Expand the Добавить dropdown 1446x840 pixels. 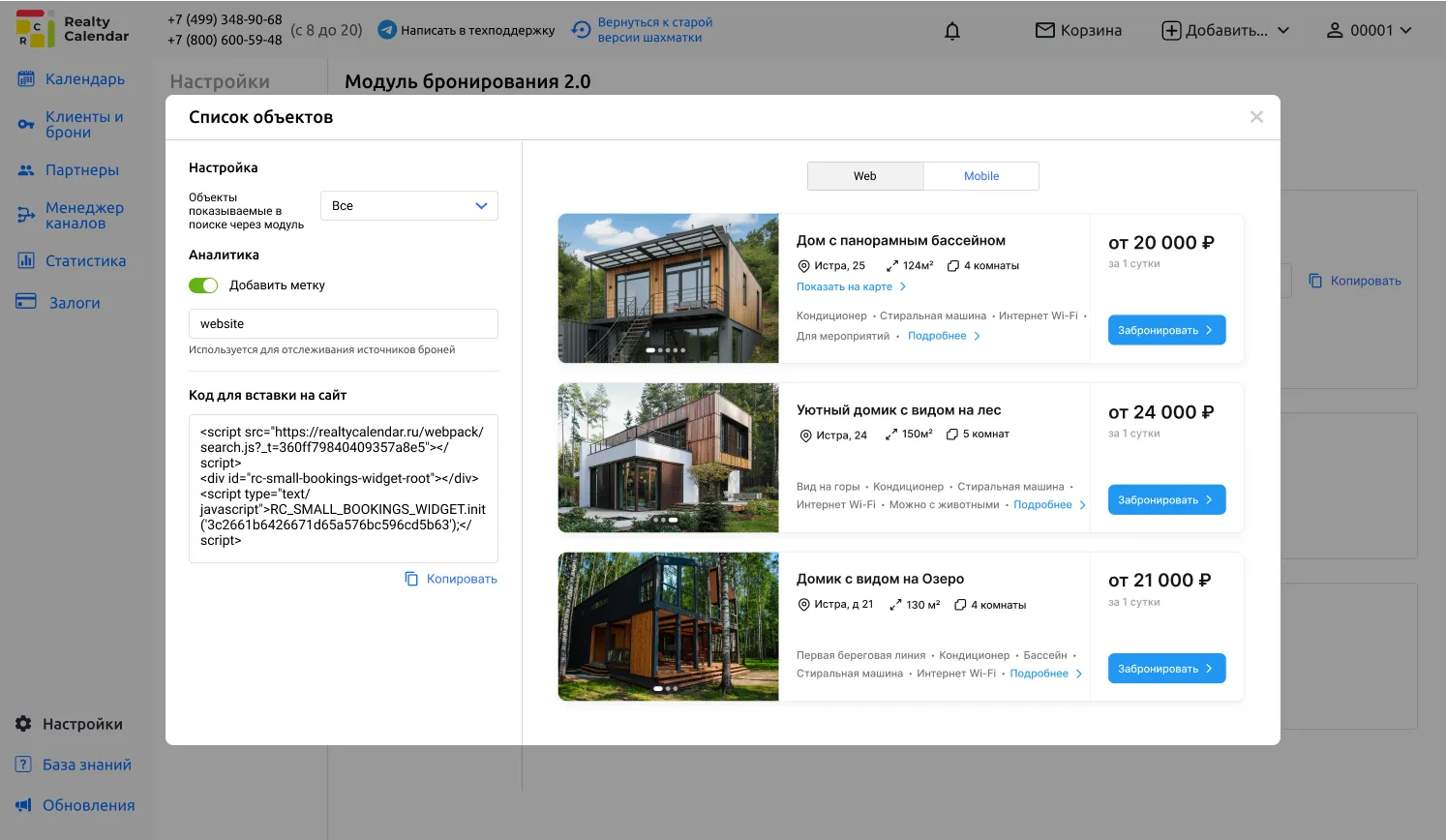[x=1225, y=30]
